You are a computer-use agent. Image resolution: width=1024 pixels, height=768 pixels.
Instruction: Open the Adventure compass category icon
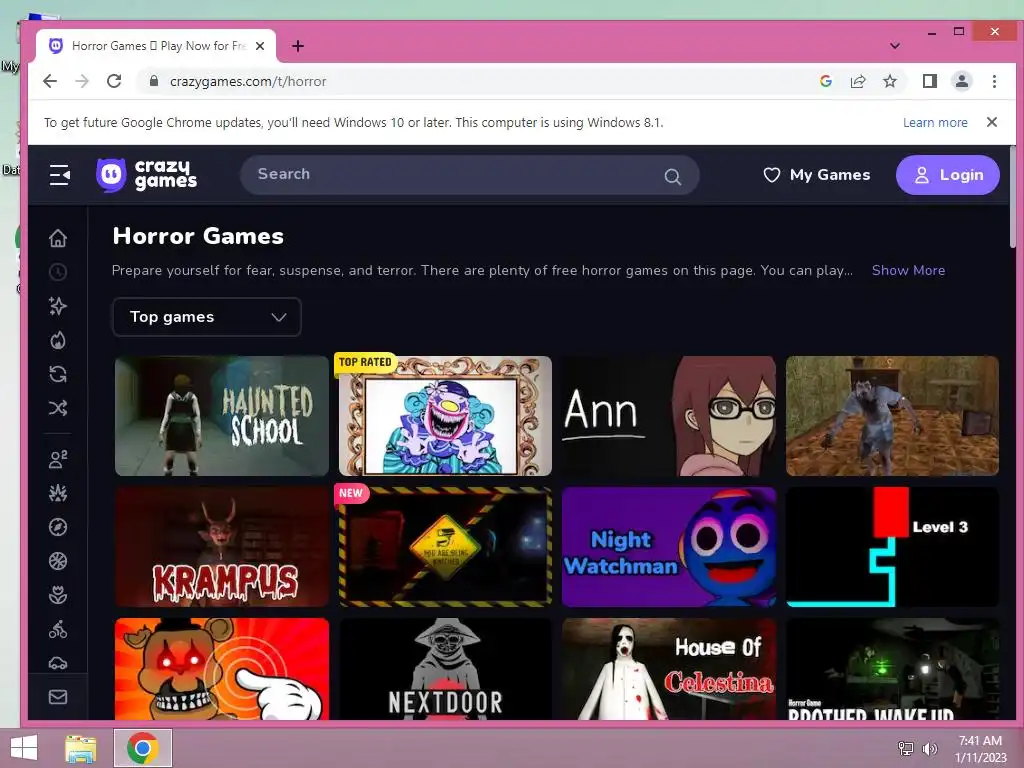(x=58, y=527)
